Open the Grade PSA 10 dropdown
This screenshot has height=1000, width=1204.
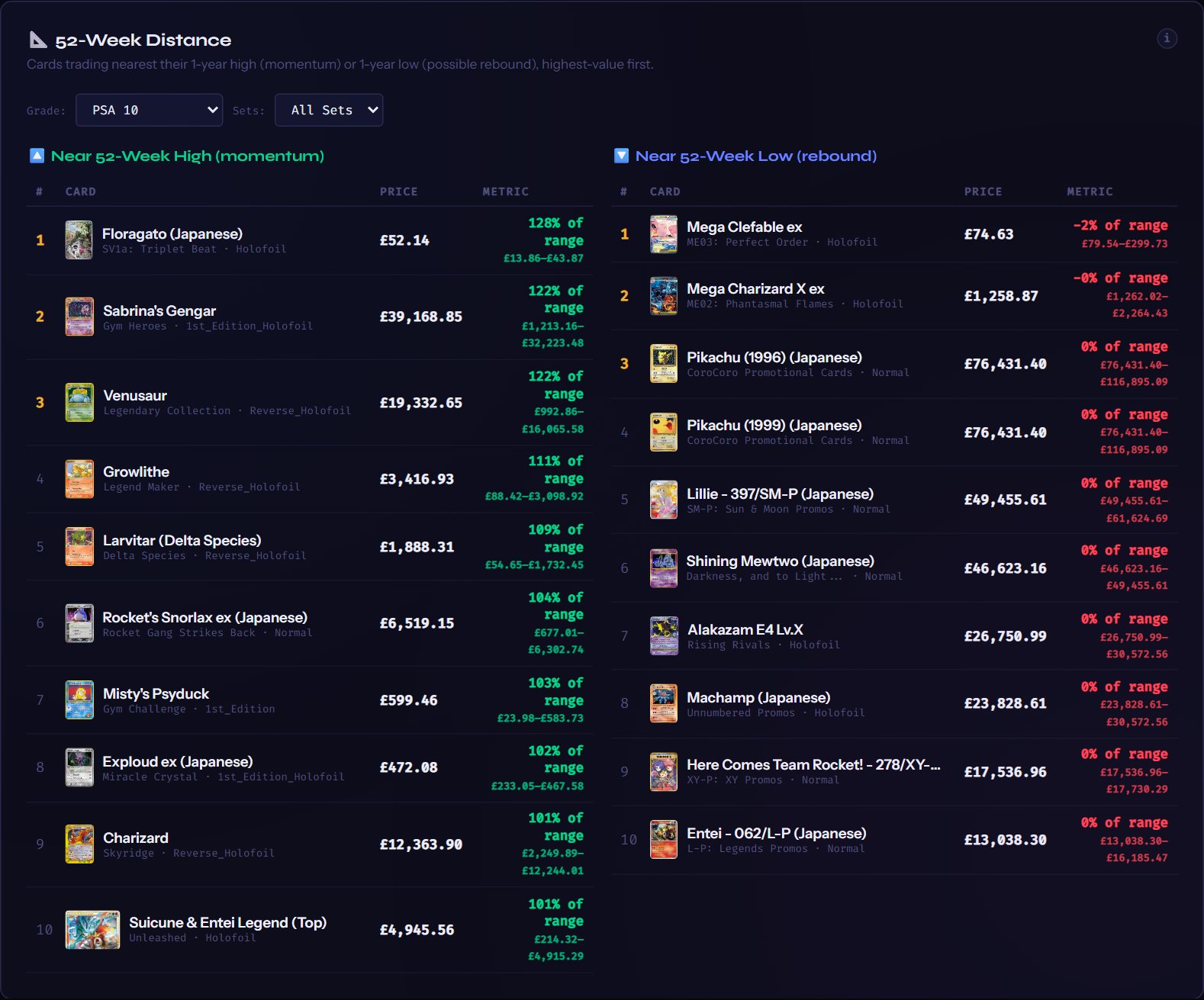tap(149, 110)
